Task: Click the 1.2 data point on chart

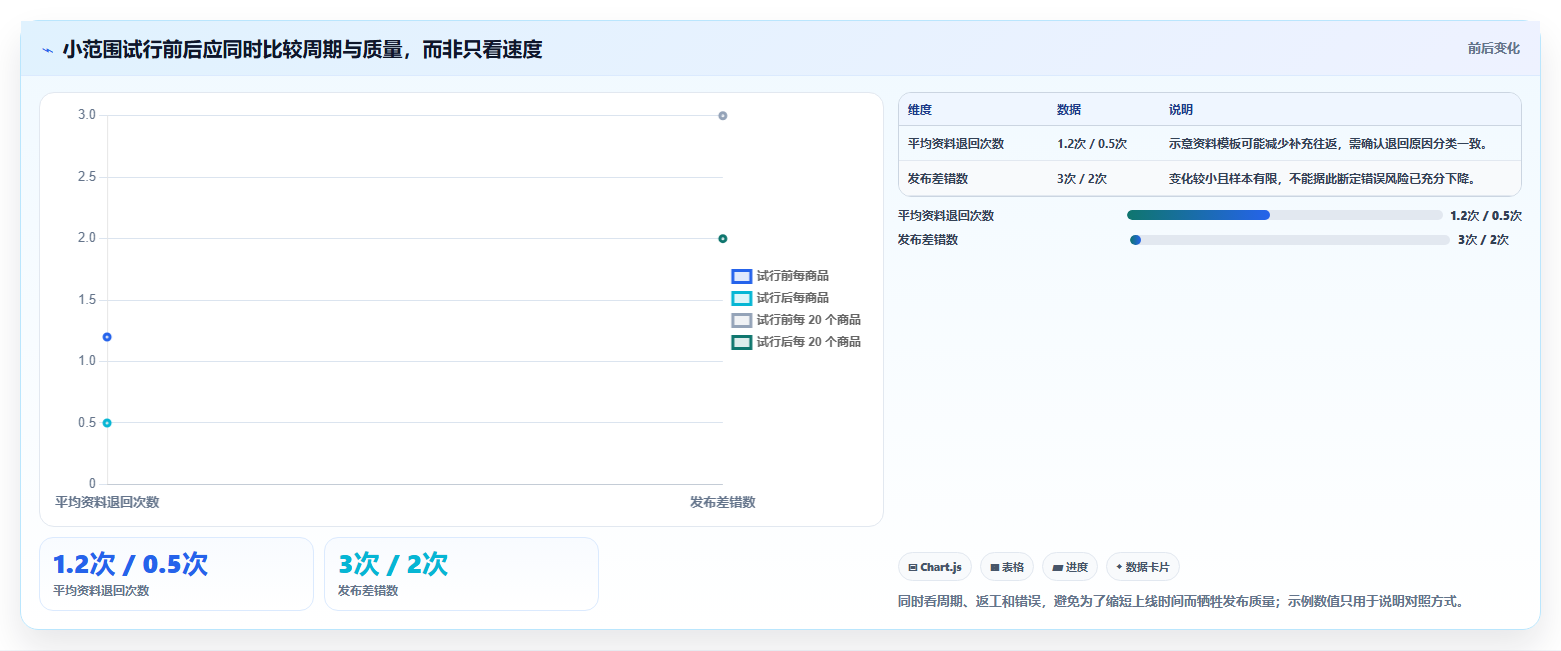Action: 107,337
